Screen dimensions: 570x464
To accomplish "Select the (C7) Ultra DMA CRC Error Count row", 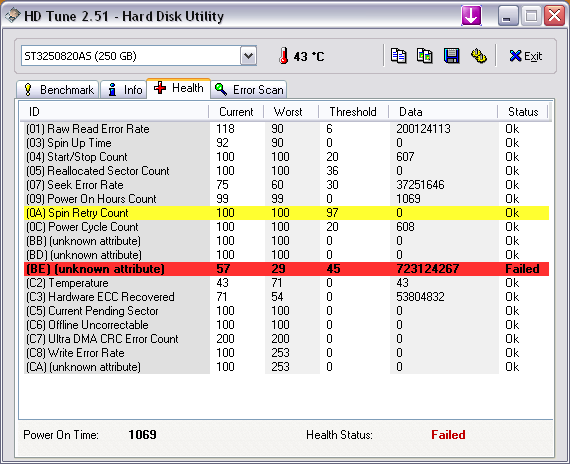I will (286, 339).
